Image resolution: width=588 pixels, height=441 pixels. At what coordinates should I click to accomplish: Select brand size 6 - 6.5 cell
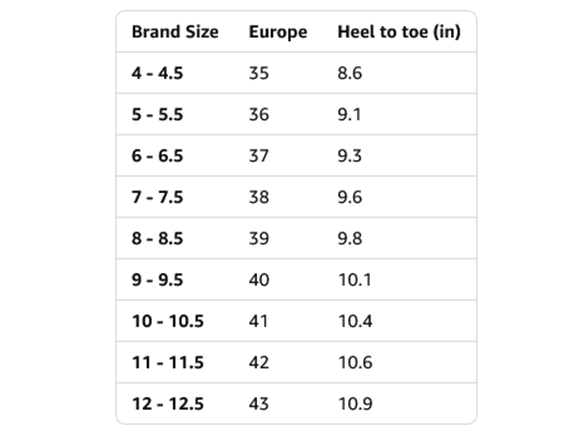[x=157, y=156]
